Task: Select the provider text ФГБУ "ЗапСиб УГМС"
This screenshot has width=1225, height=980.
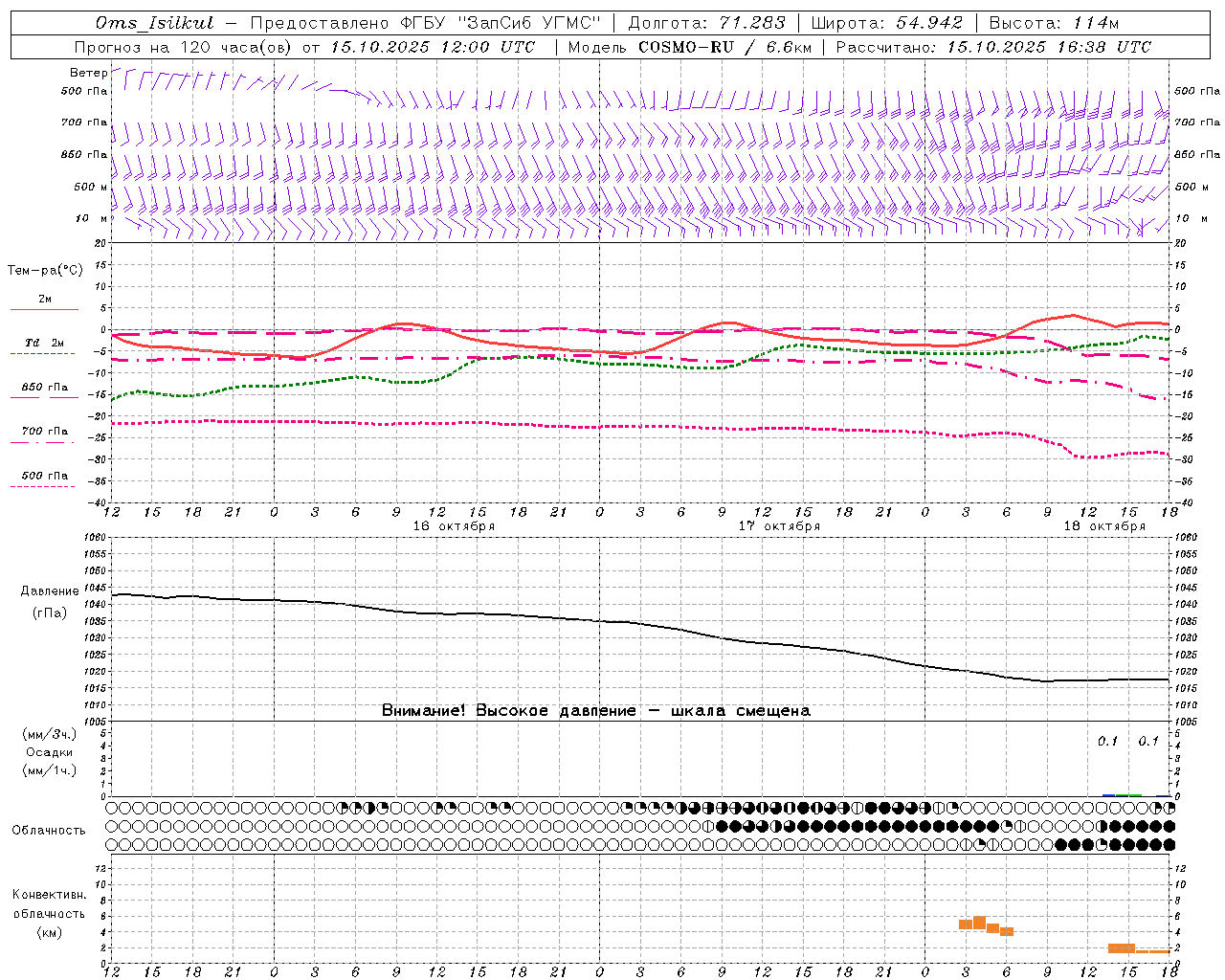Action: pos(502,23)
